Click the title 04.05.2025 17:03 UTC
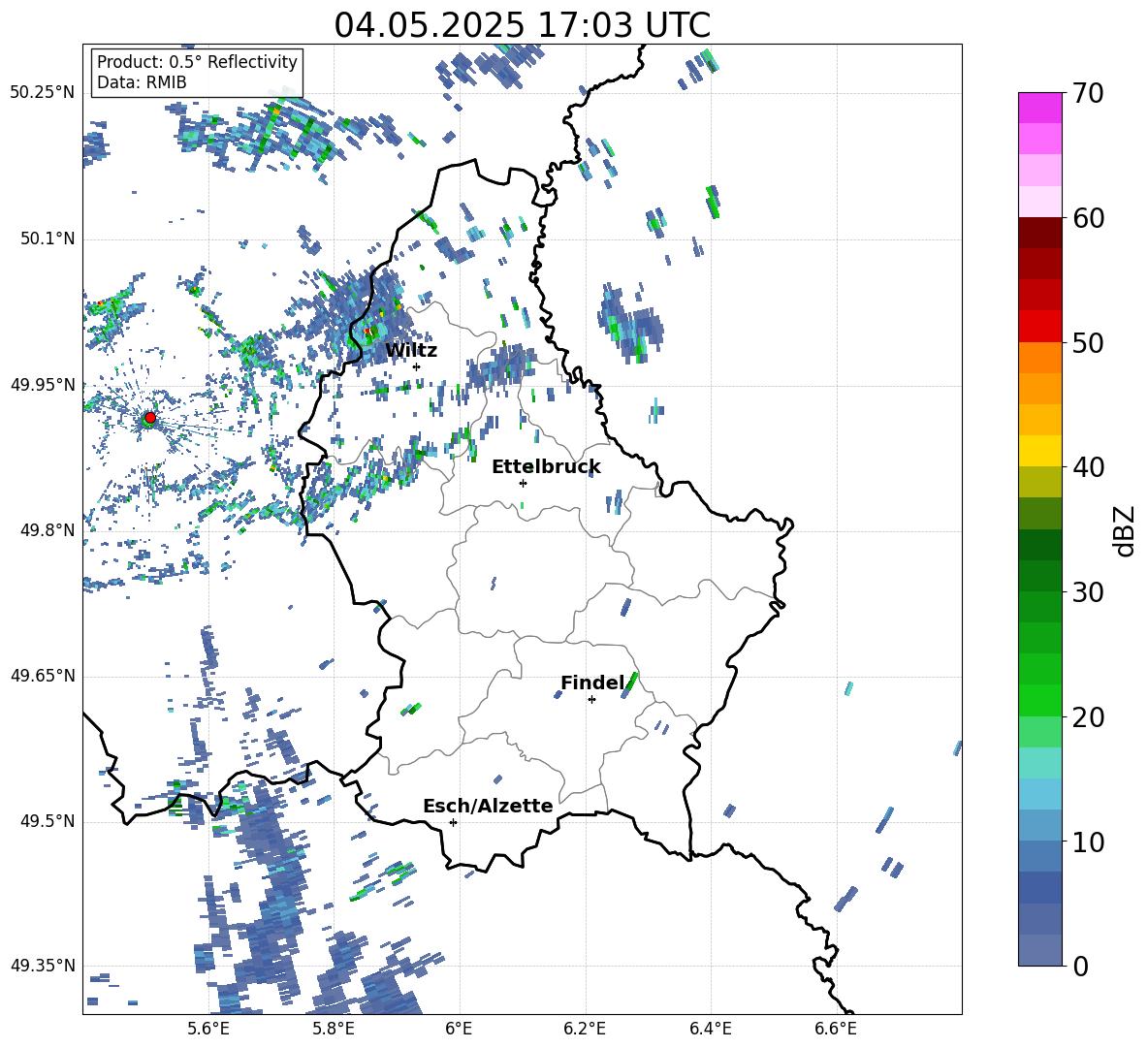The width and height of the screenshot is (1148, 1048). (x=522, y=24)
